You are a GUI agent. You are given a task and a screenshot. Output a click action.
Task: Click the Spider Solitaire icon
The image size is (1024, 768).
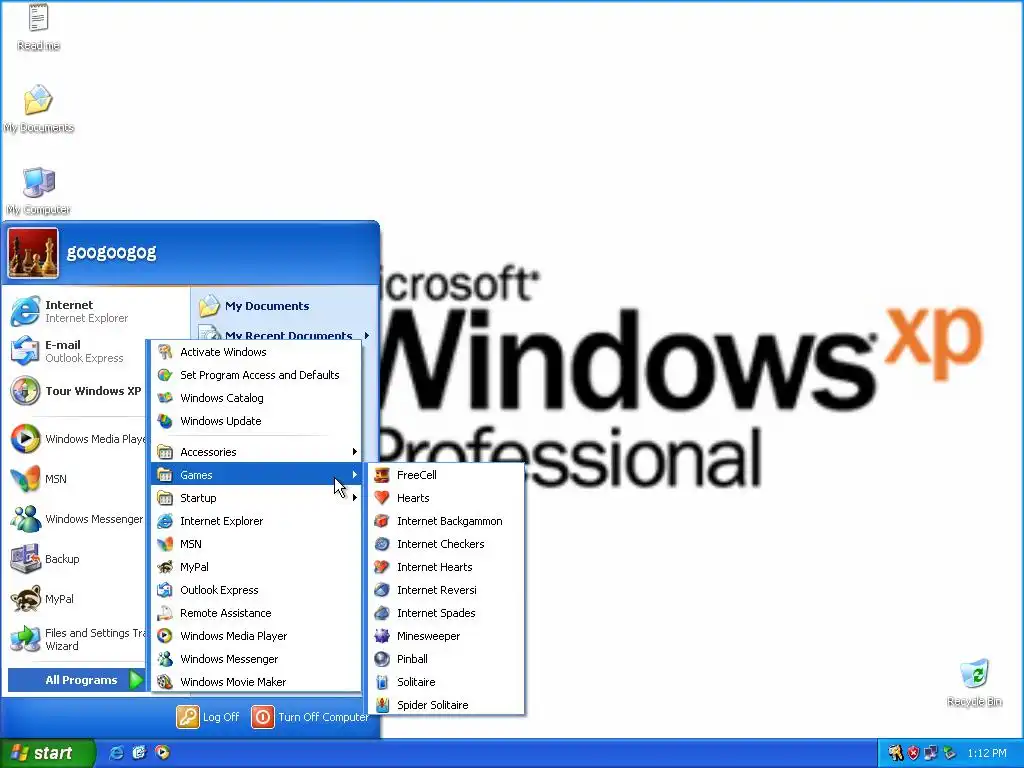click(x=382, y=705)
